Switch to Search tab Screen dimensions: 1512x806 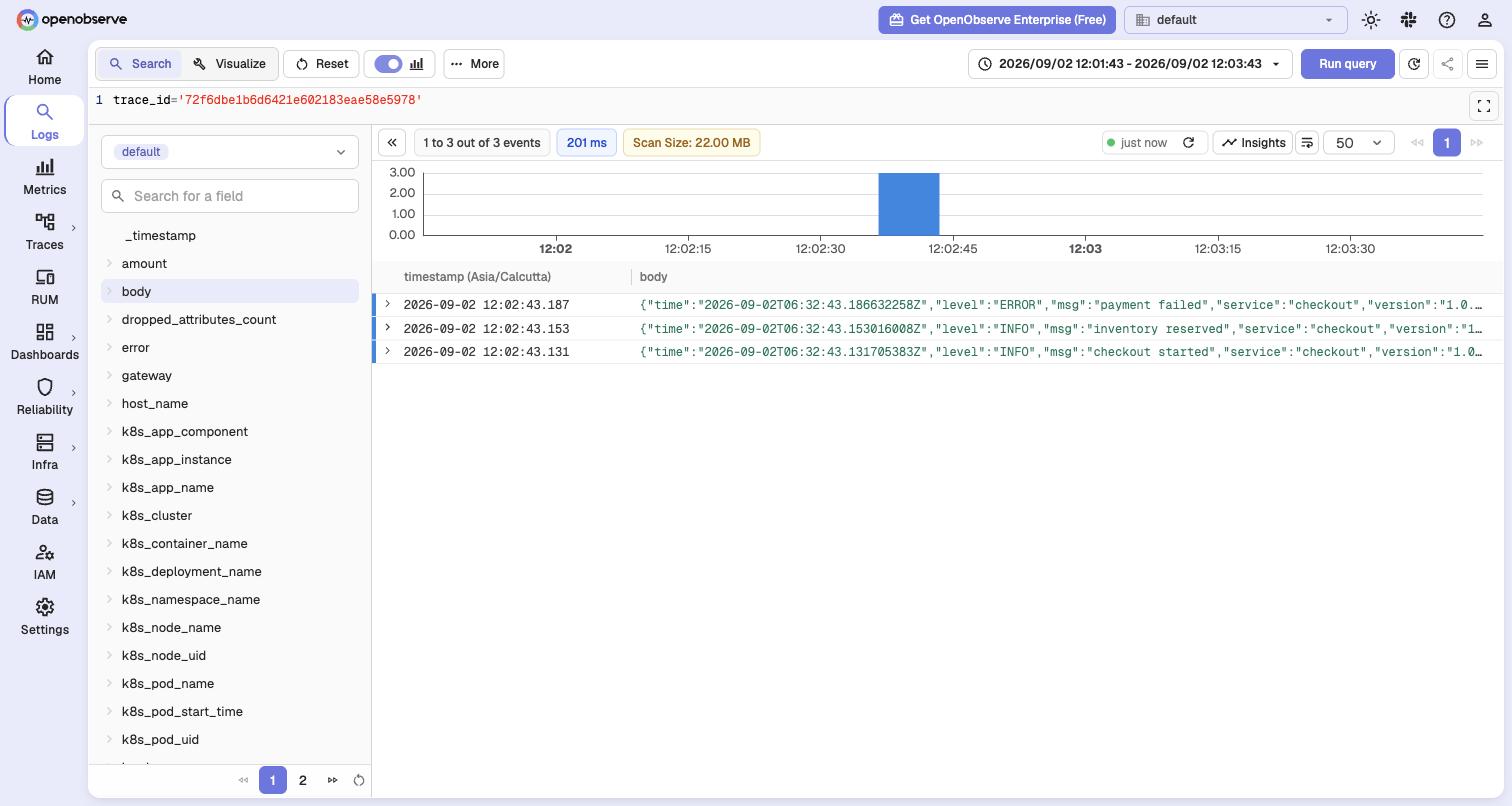[140, 64]
